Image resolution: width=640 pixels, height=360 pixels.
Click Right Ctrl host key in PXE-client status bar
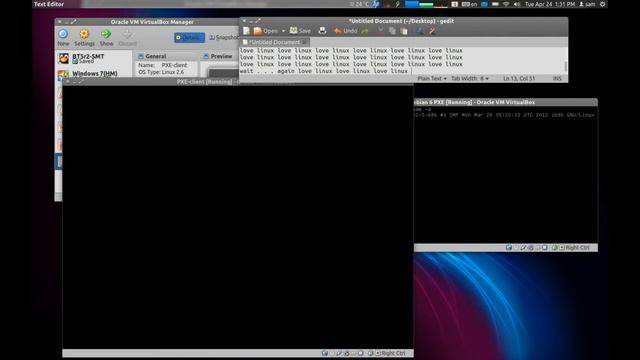[x=393, y=353]
